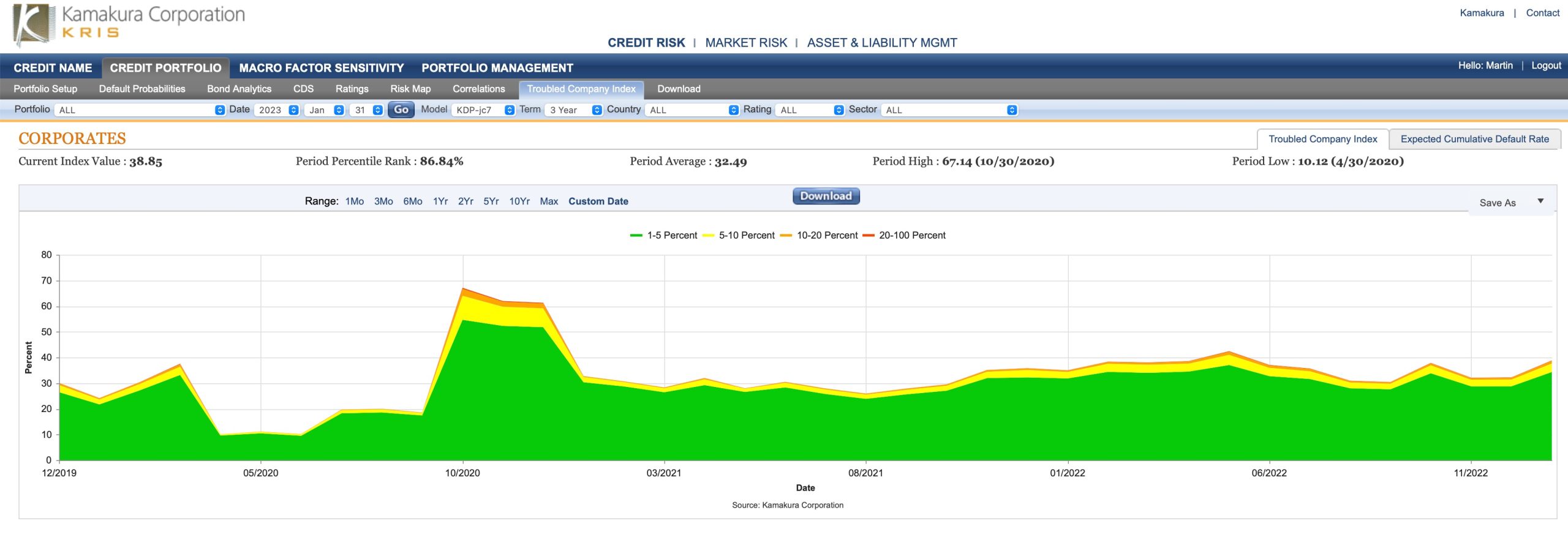Click the Logout link
Viewport: 1568px width, 537px height.
click(1546, 66)
